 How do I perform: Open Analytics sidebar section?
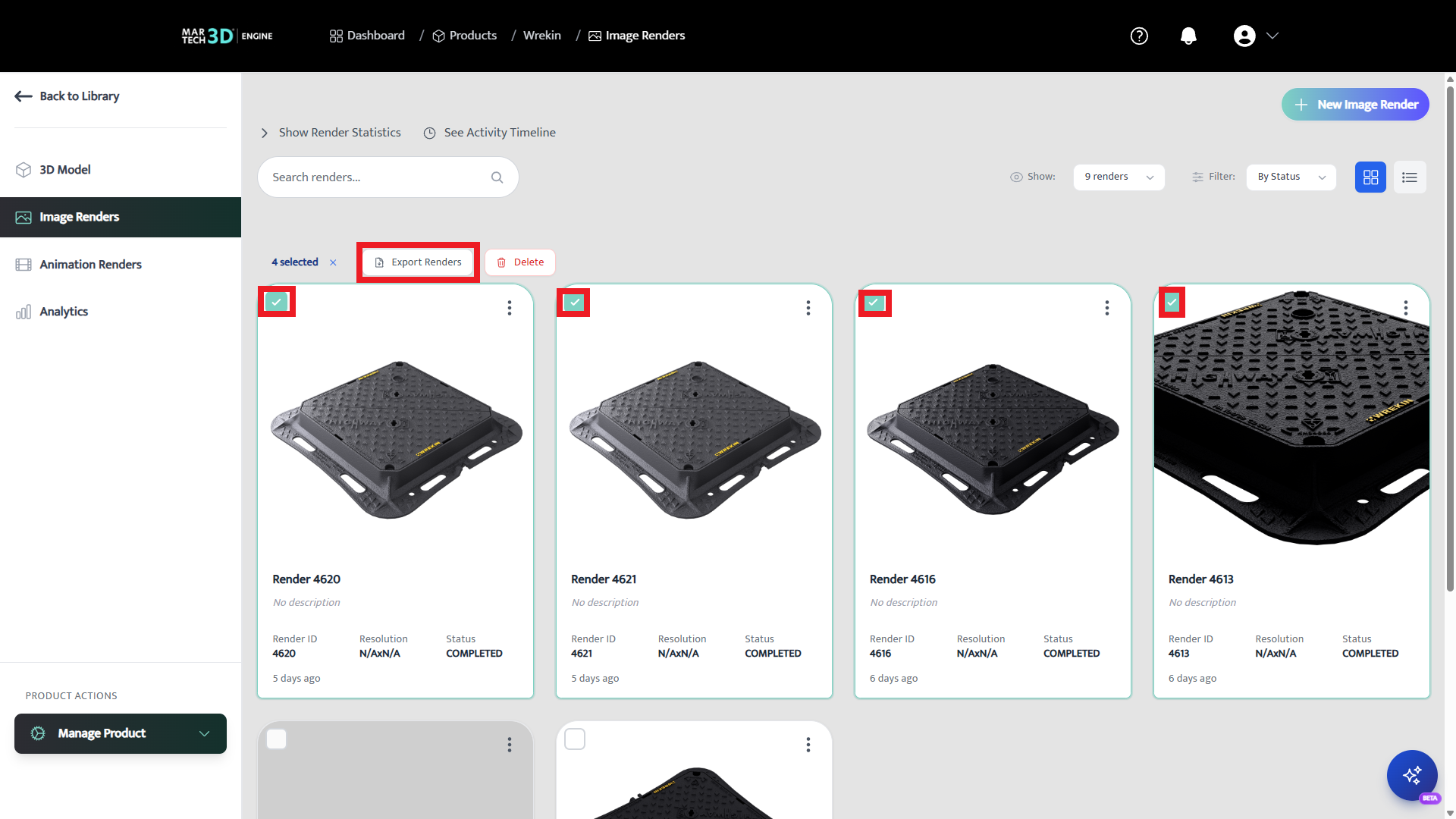pos(121,312)
